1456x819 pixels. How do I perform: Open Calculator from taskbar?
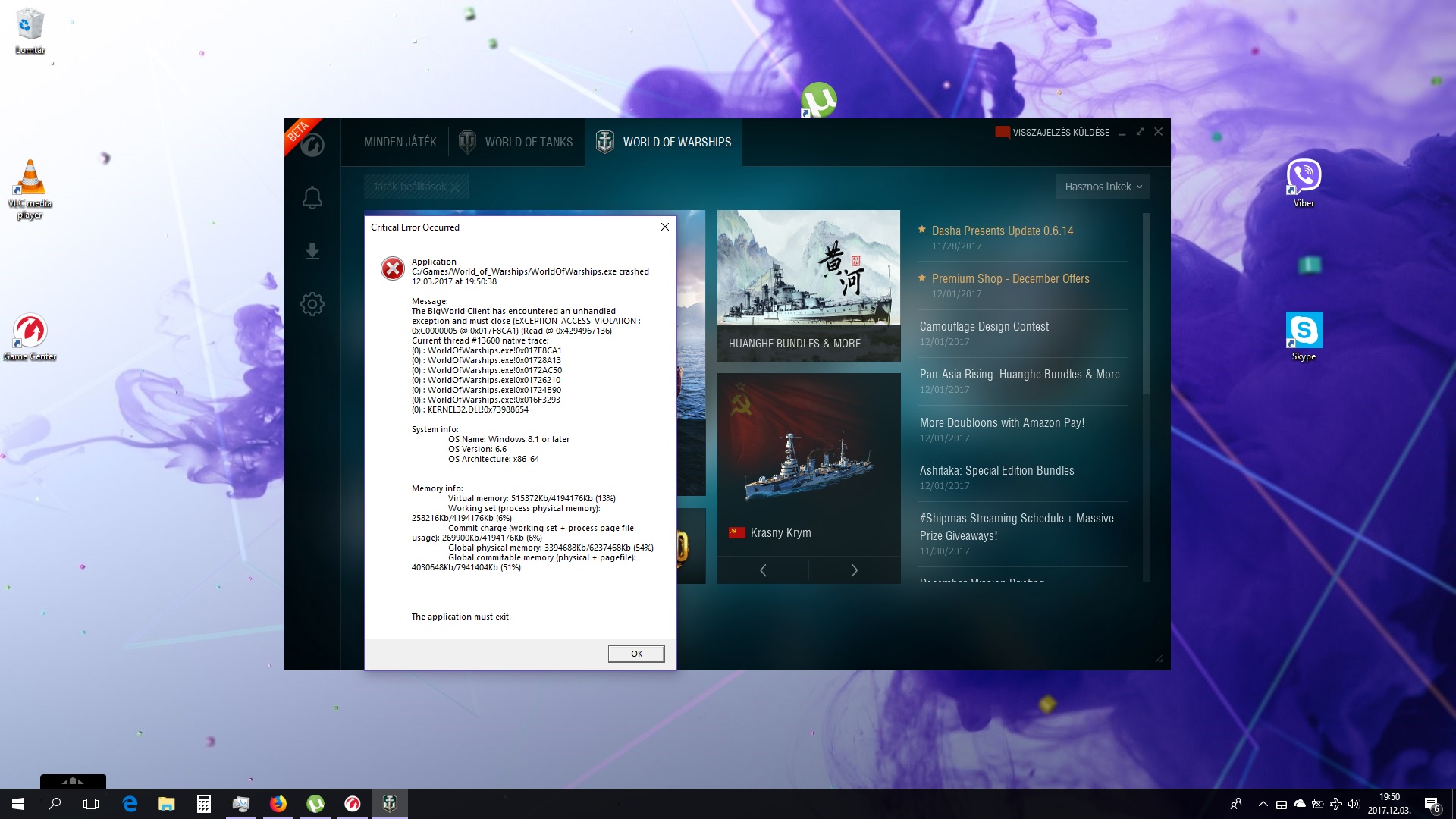coord(203,804)
